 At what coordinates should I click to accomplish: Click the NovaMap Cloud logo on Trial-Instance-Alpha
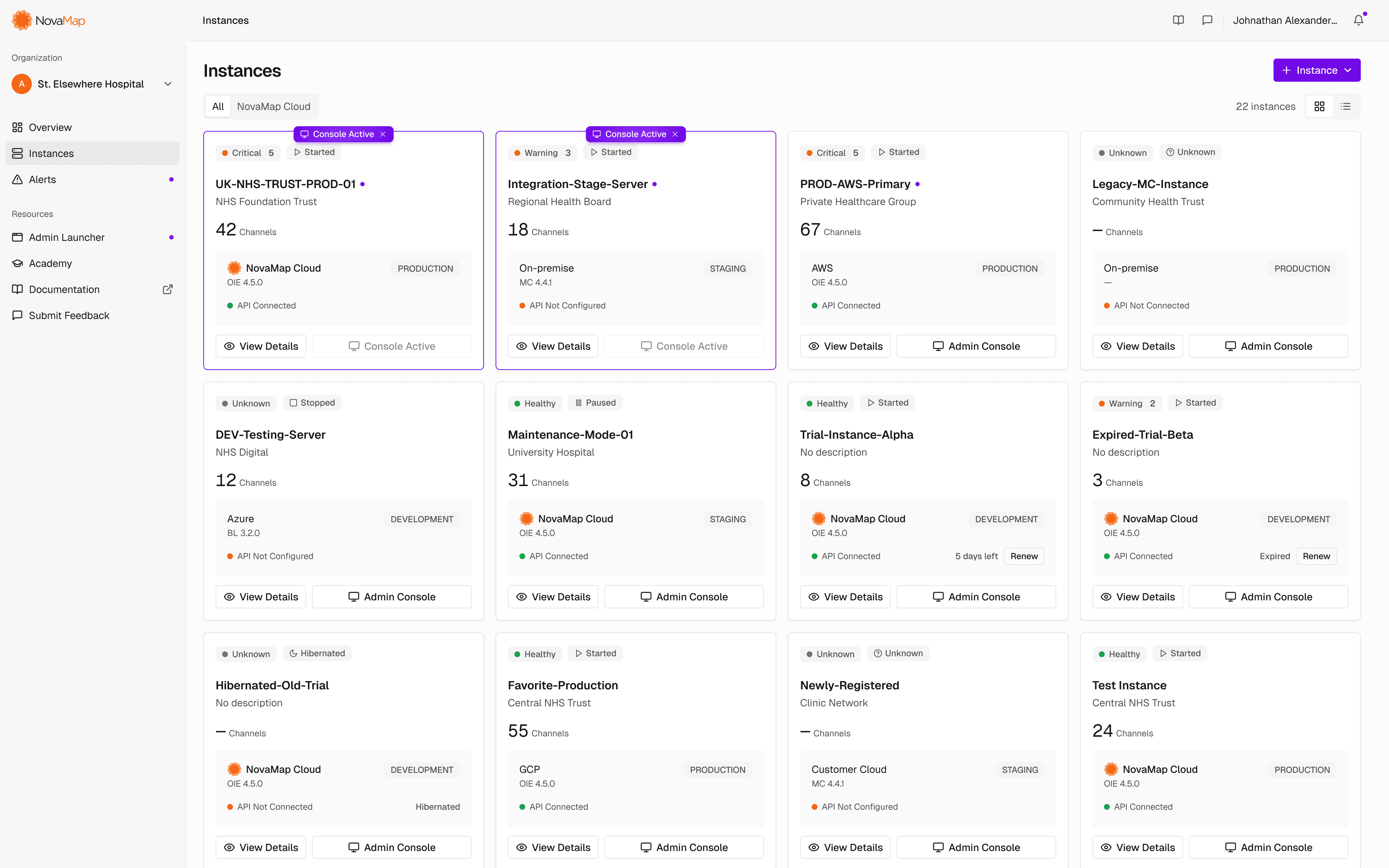pyautogui.click(x=819, y=518)
